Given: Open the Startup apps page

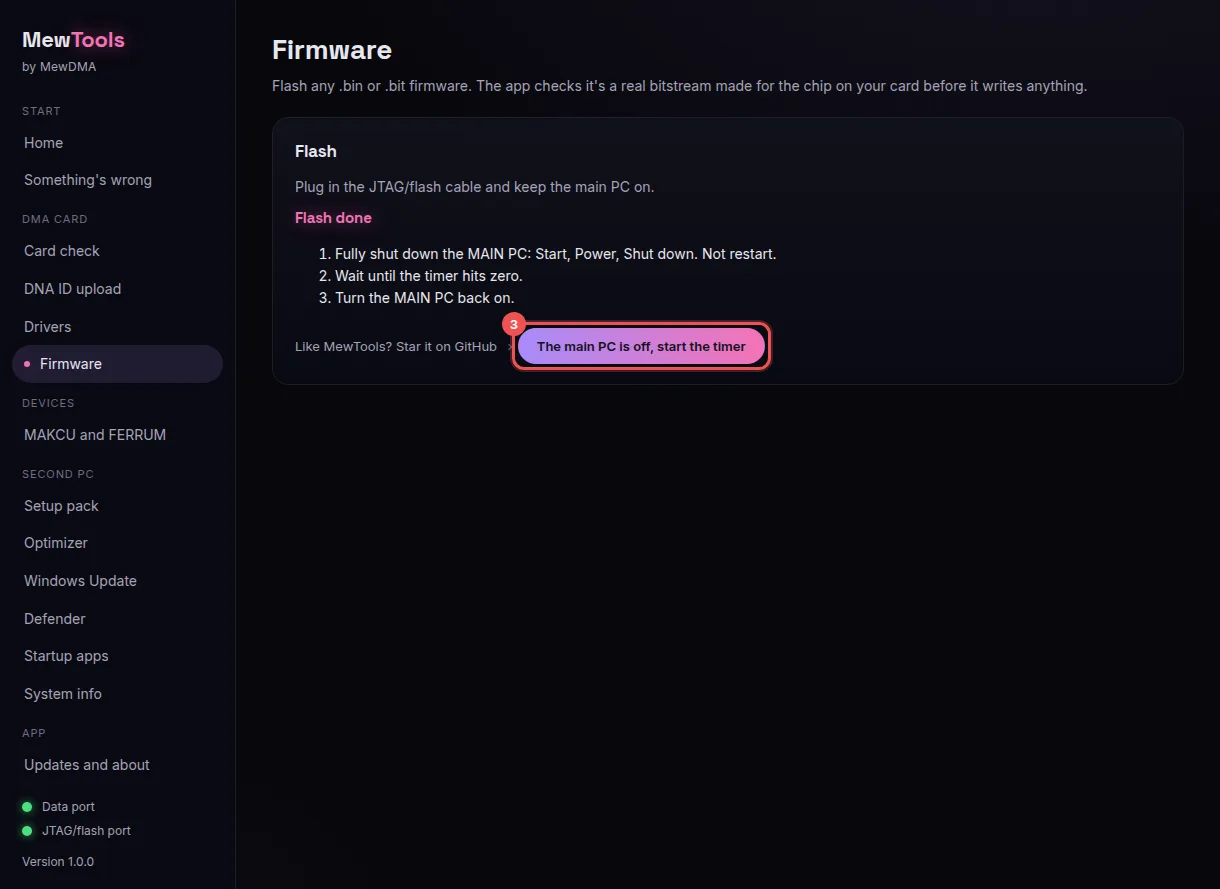Looking at the screenshot, I should (x=117, y=656).
